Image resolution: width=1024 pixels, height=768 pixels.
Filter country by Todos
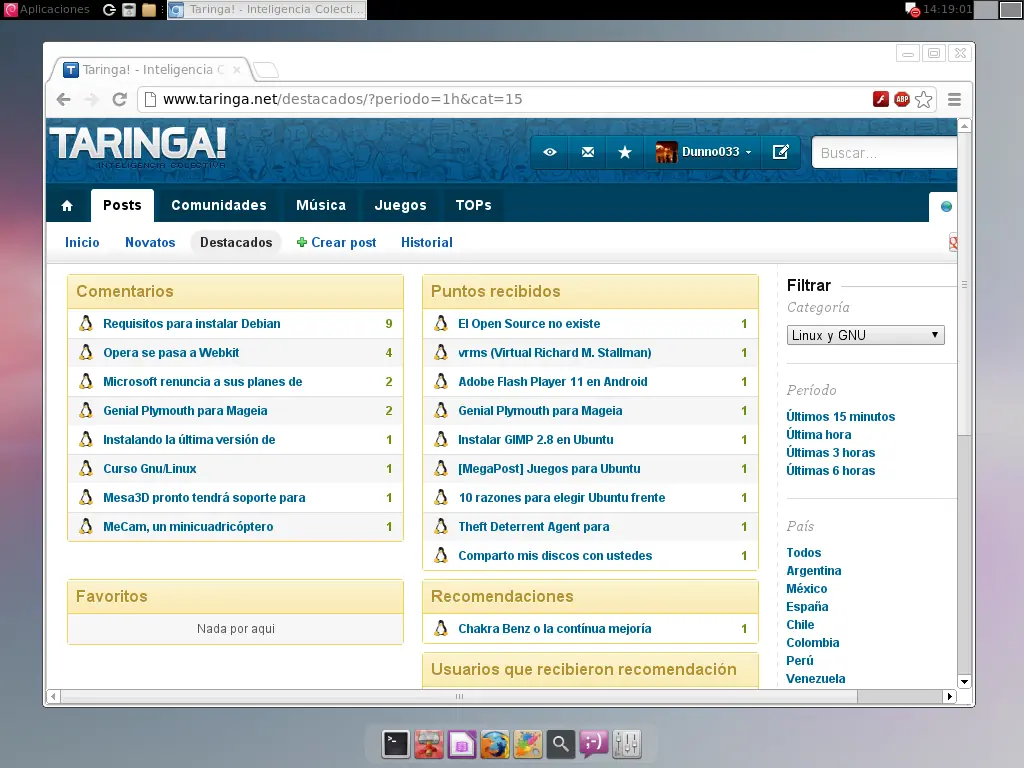pos(803,553)
